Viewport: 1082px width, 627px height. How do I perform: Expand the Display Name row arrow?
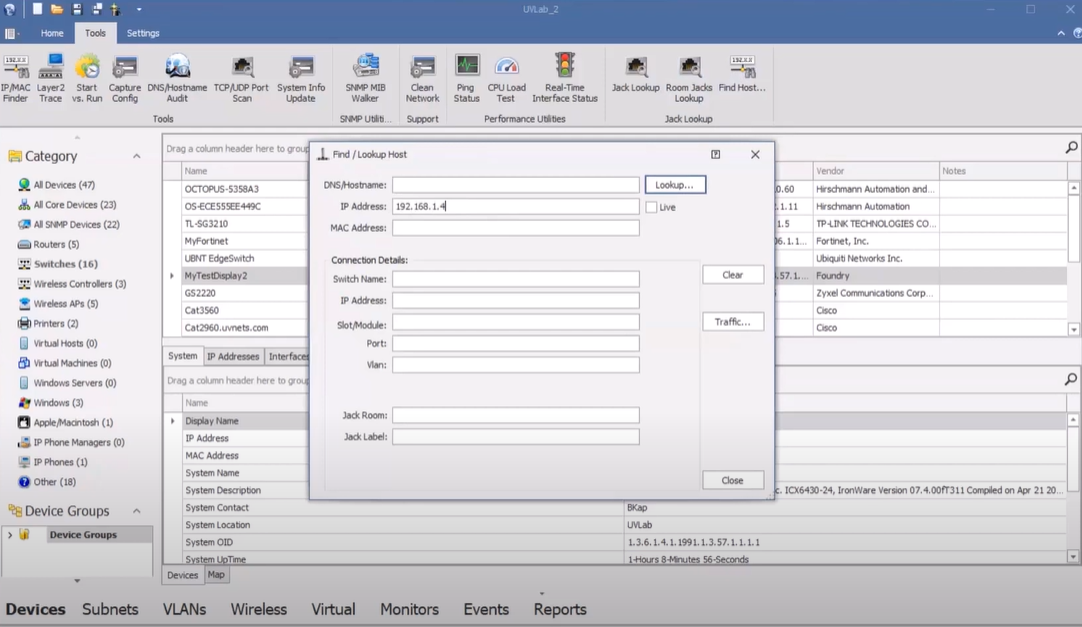click(x=173, y=421)
